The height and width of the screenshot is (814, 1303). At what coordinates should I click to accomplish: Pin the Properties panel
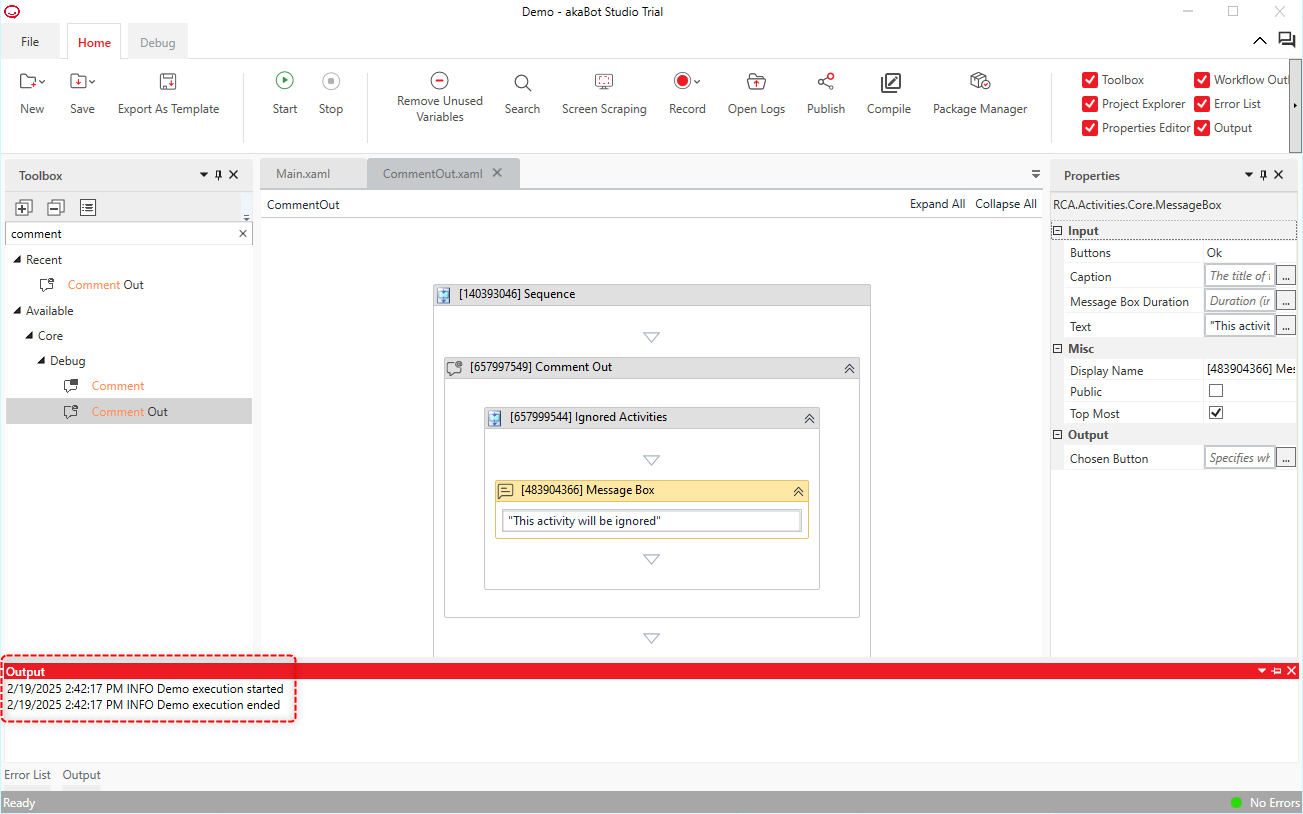(x=1264, y=175)
